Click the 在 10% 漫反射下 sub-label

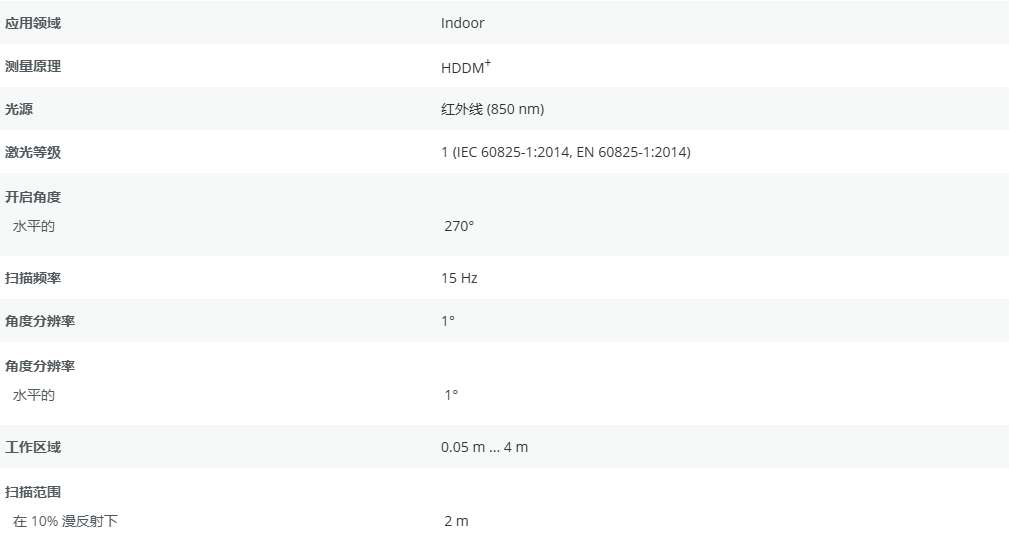tap(65, 521)
